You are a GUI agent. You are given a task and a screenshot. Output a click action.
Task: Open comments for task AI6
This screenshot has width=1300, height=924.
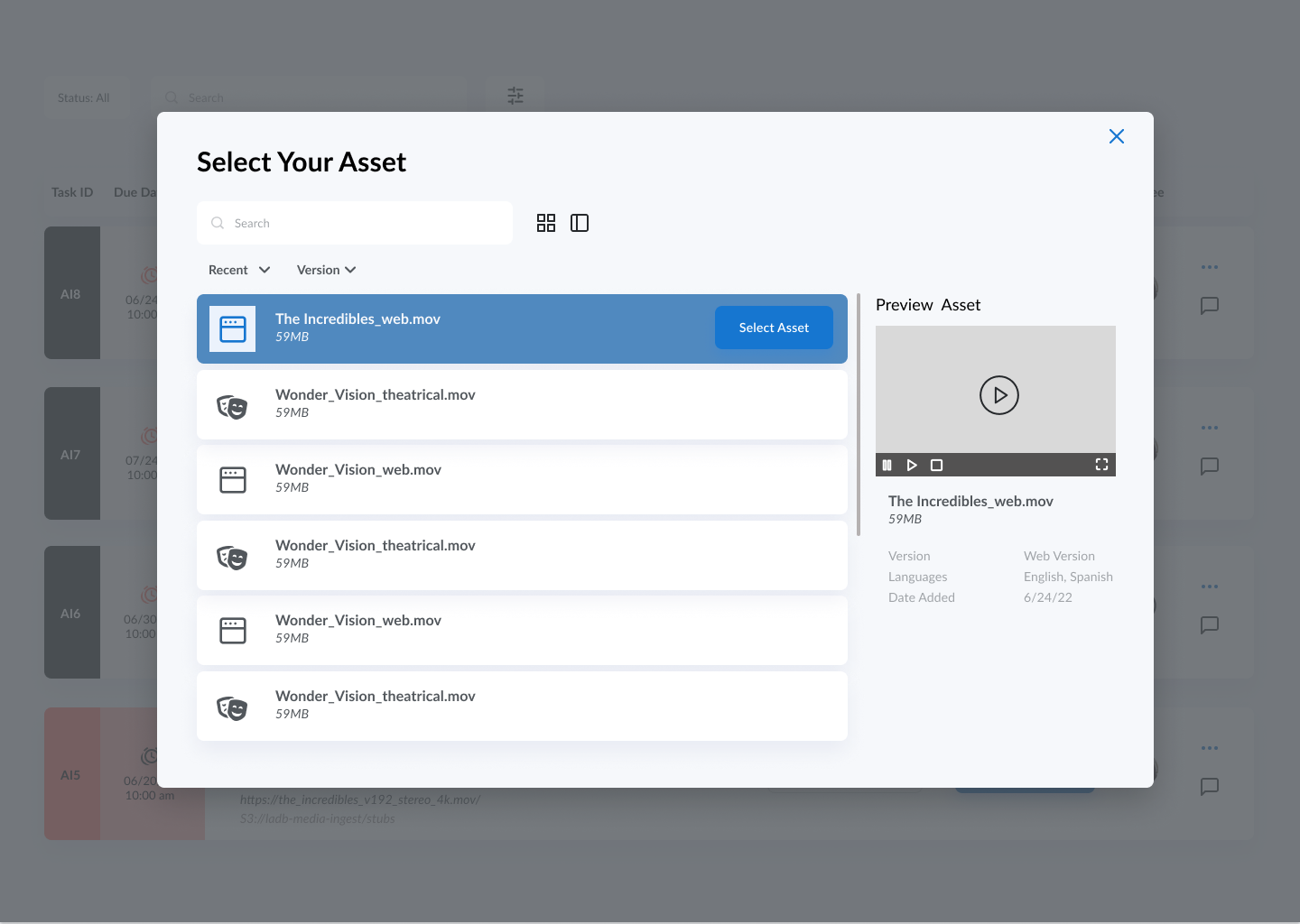(1210, 625)
